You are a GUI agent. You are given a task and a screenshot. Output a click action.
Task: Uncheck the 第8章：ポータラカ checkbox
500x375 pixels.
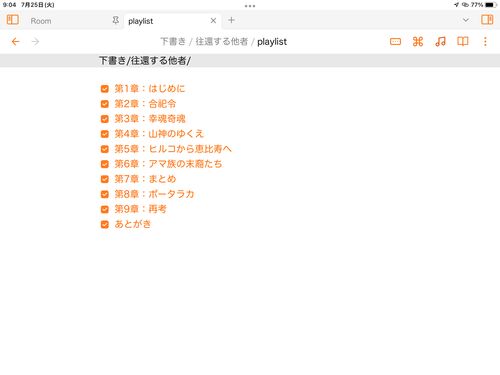click(x=105, y=194)
